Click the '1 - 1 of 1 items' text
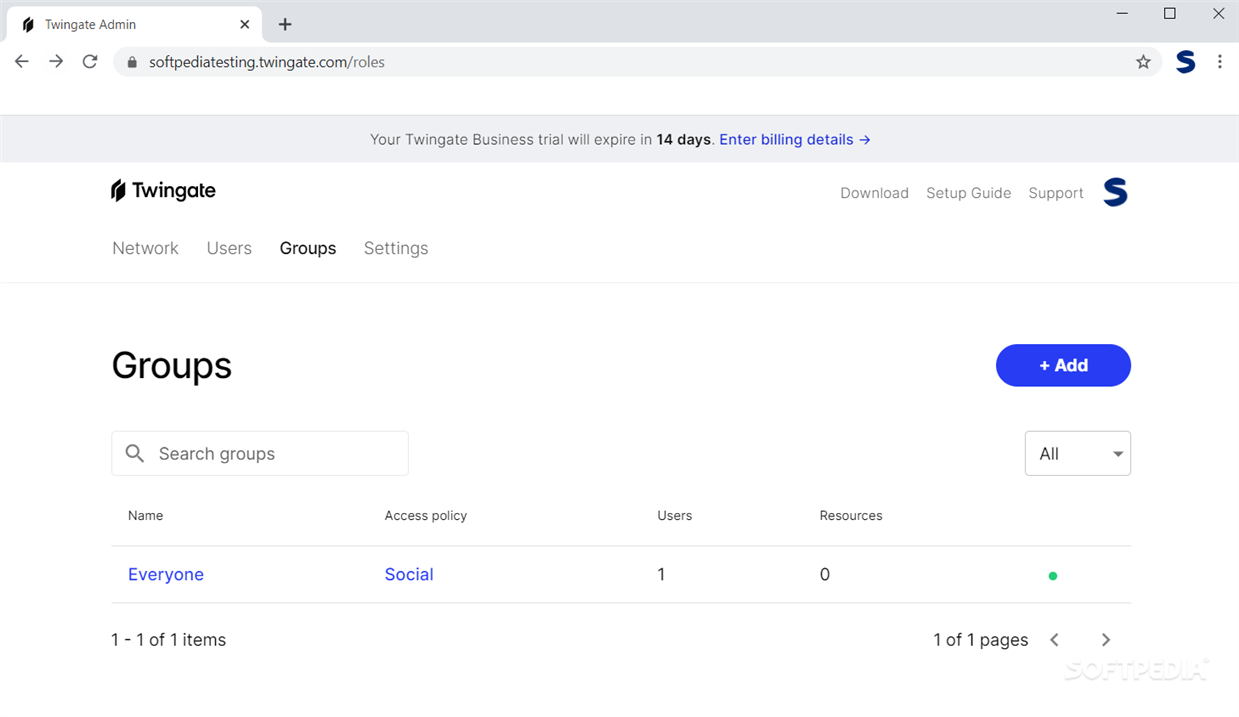The image size is (1239, 717). (x=169, y=640)
